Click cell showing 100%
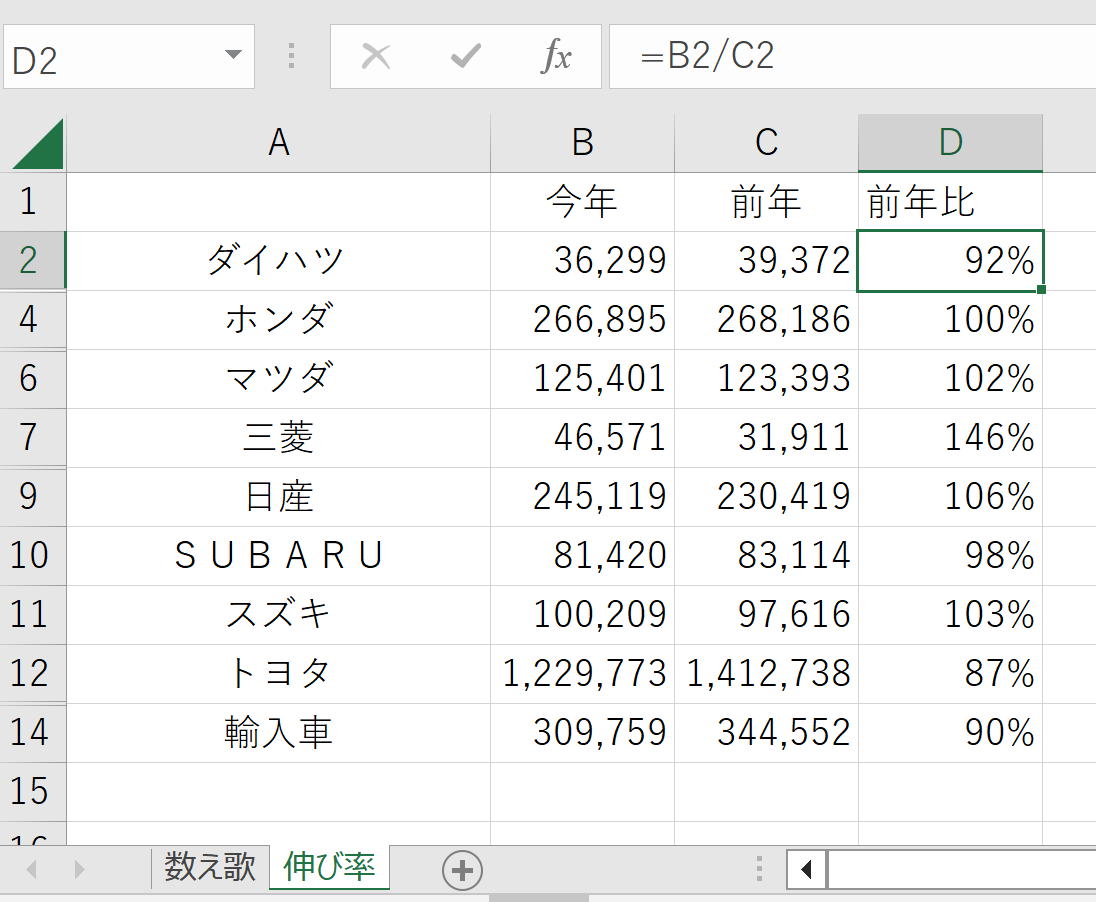The image size is (1096, 902). (x=951, y=320)
